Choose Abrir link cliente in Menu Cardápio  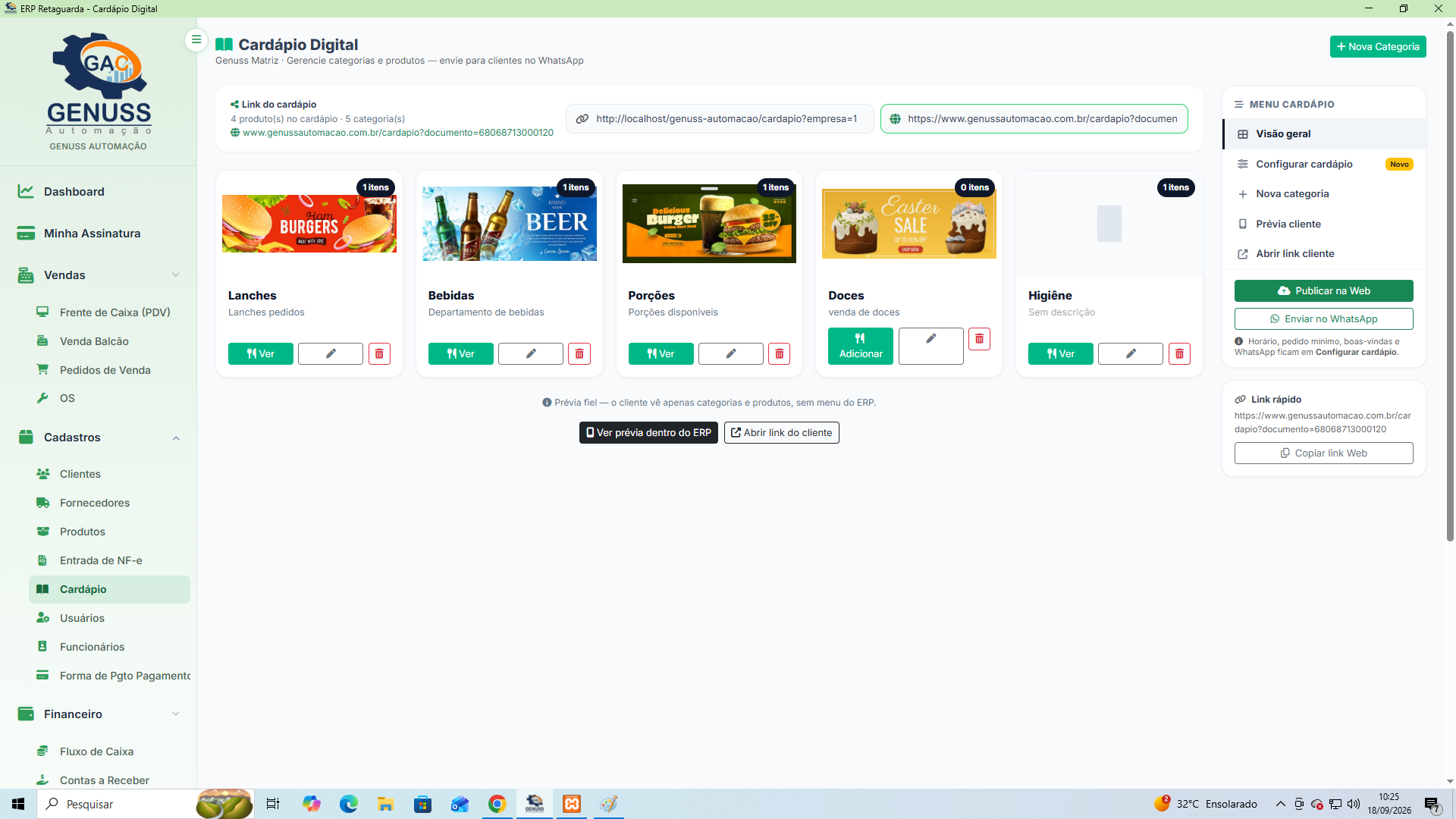click(x=1324, y=254)
